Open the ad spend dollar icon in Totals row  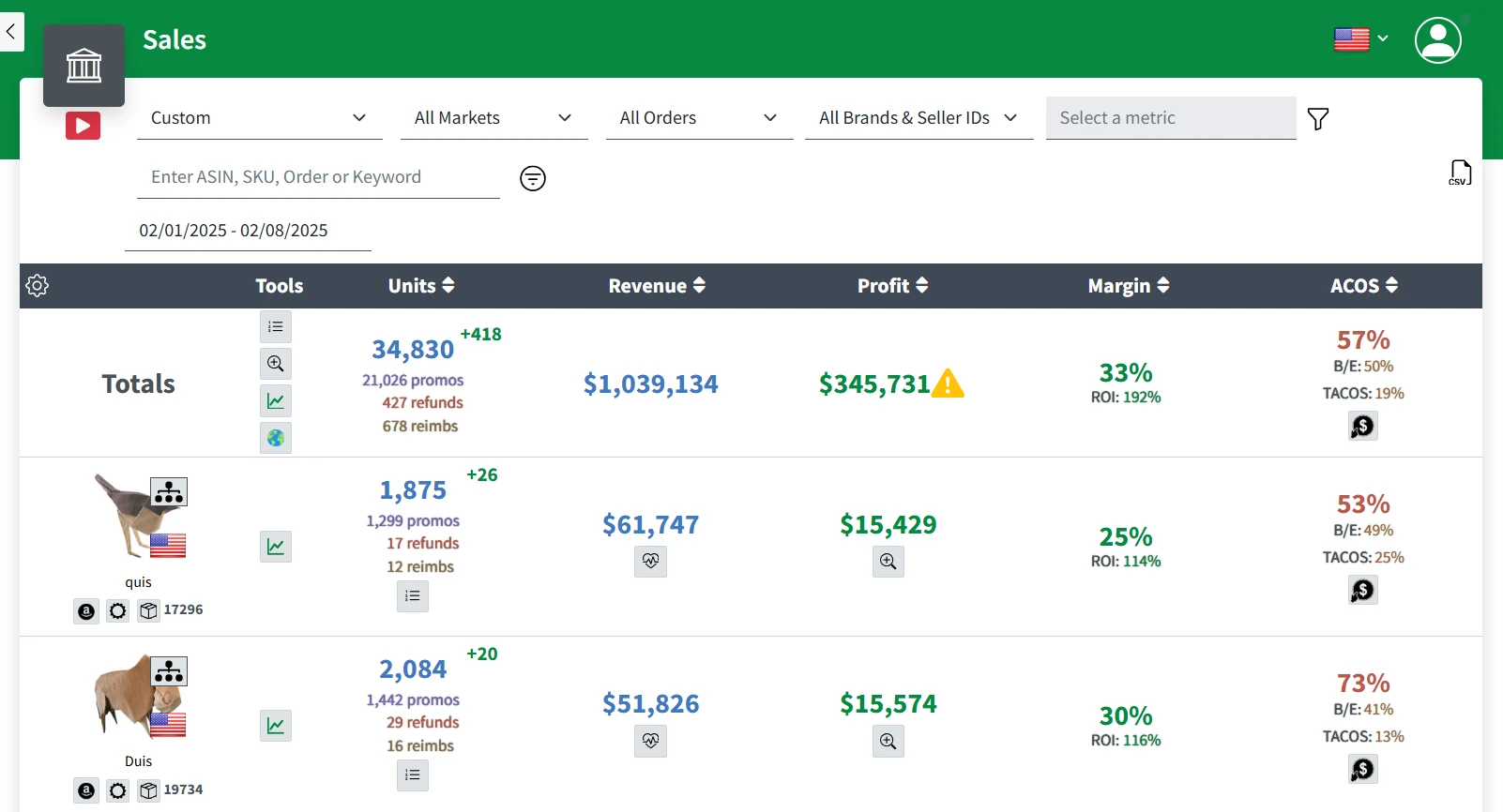[1362, 427]
